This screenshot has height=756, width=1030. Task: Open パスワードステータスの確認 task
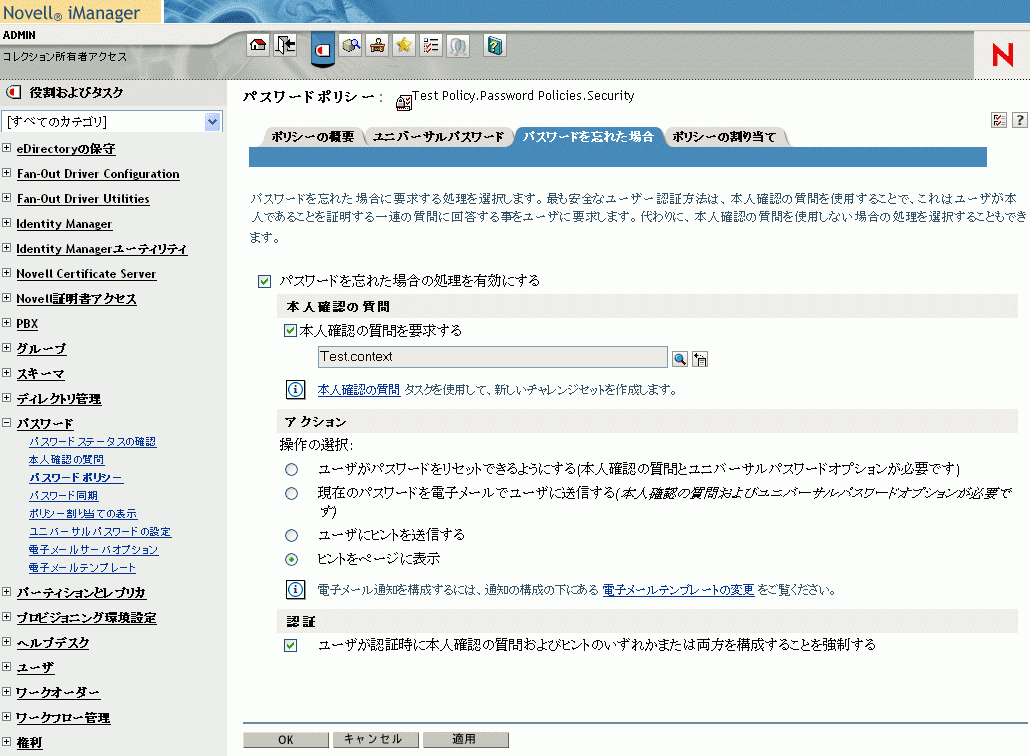pyautogui.click(x=92, y=441)
